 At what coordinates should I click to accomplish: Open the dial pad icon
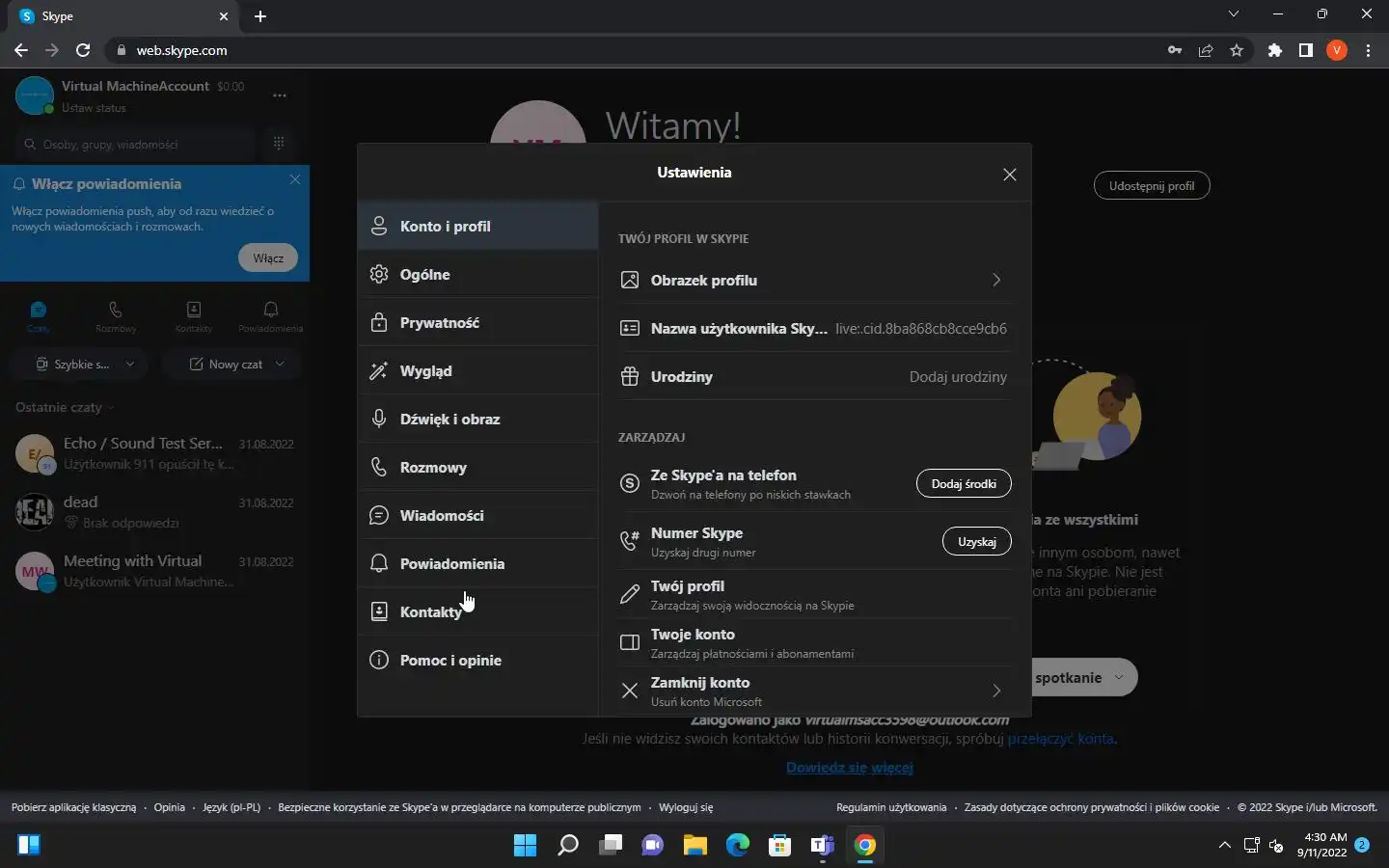[x=279, y=144]
